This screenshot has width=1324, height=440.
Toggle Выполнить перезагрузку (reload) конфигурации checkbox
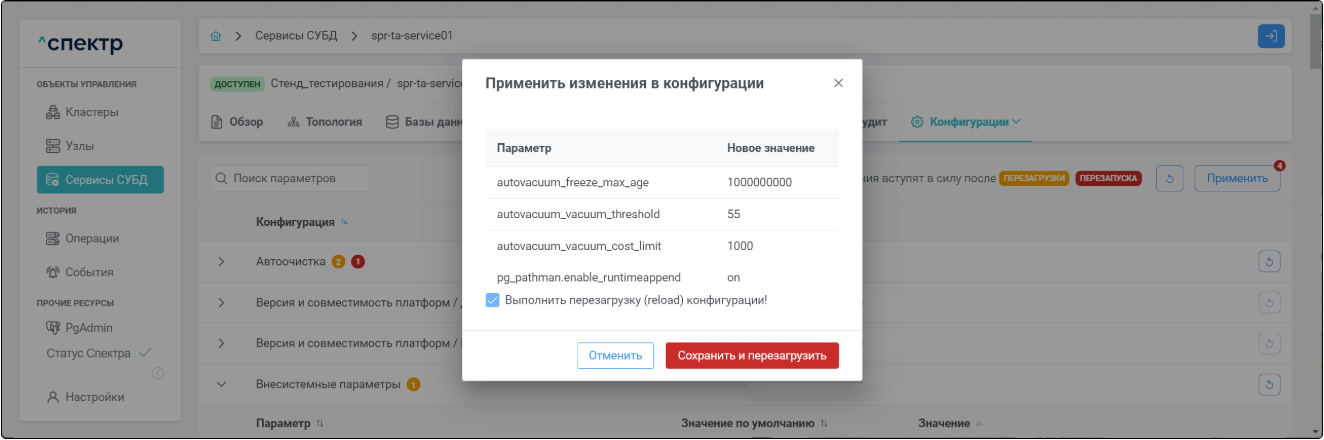[492, 300]
